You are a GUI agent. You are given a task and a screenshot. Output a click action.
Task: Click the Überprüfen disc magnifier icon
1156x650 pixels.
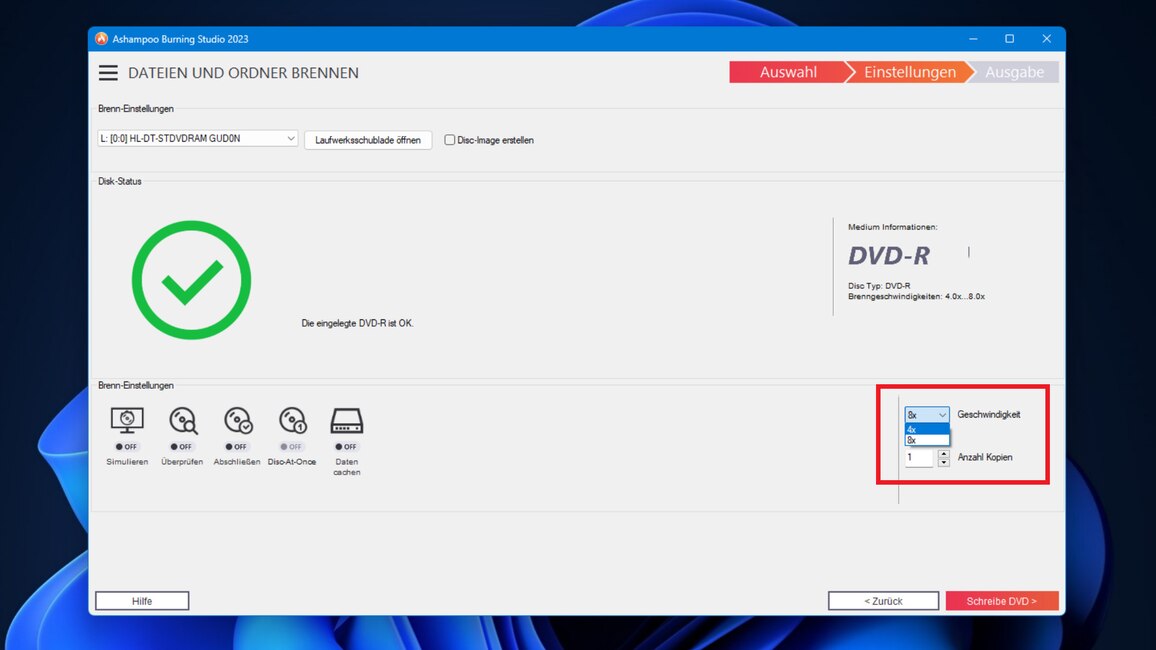coord(183,420)
